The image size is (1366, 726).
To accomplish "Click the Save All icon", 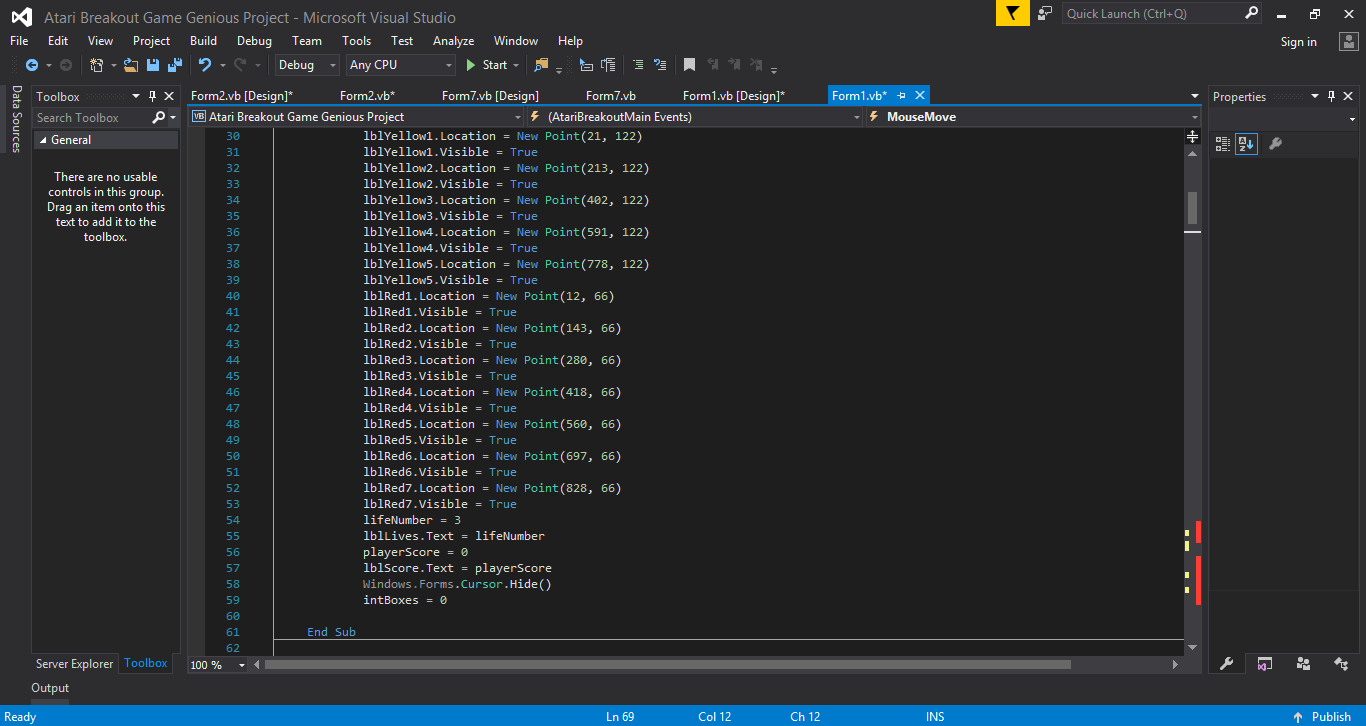I will 175,65.
